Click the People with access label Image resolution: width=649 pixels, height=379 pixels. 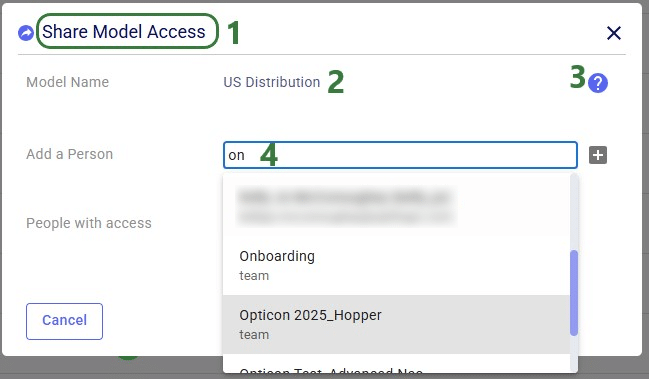[89, 223]
